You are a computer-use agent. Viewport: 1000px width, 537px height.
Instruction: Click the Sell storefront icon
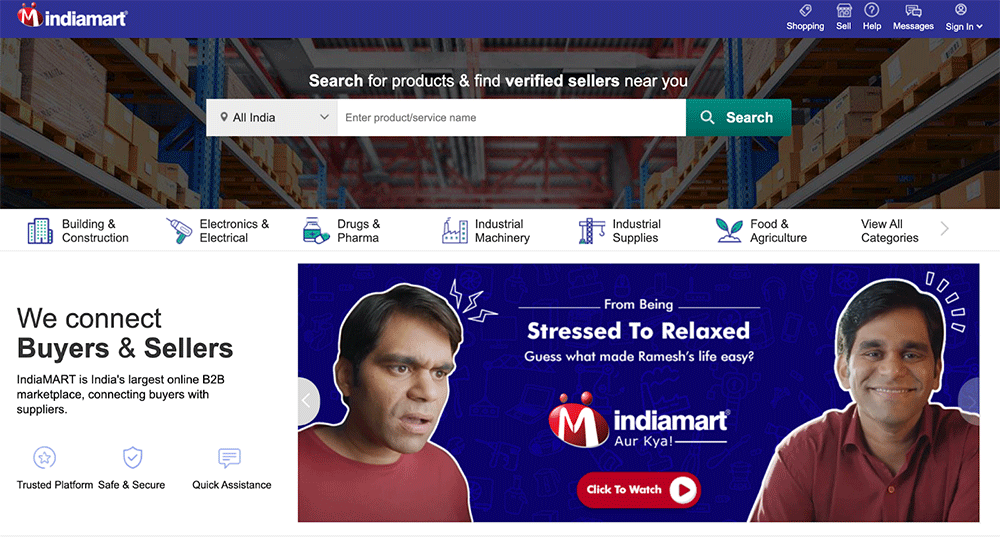(844, 10)
